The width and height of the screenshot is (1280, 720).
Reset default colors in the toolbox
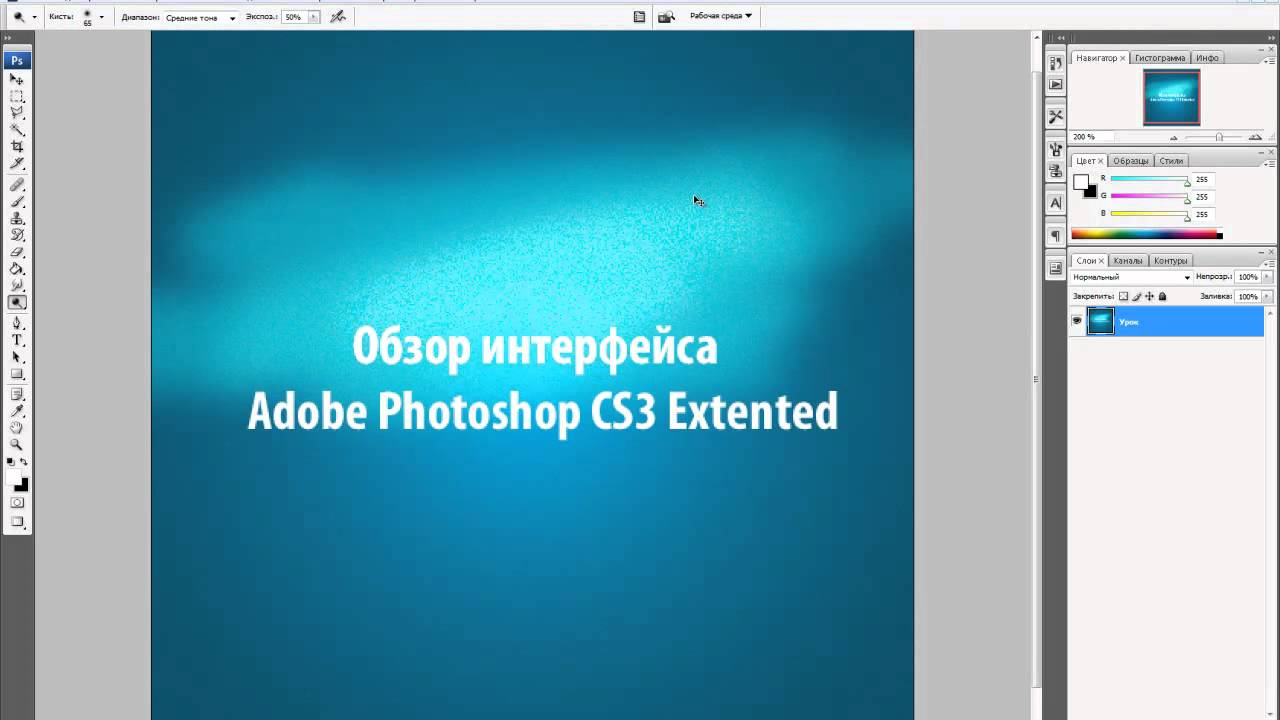point(11,462)
